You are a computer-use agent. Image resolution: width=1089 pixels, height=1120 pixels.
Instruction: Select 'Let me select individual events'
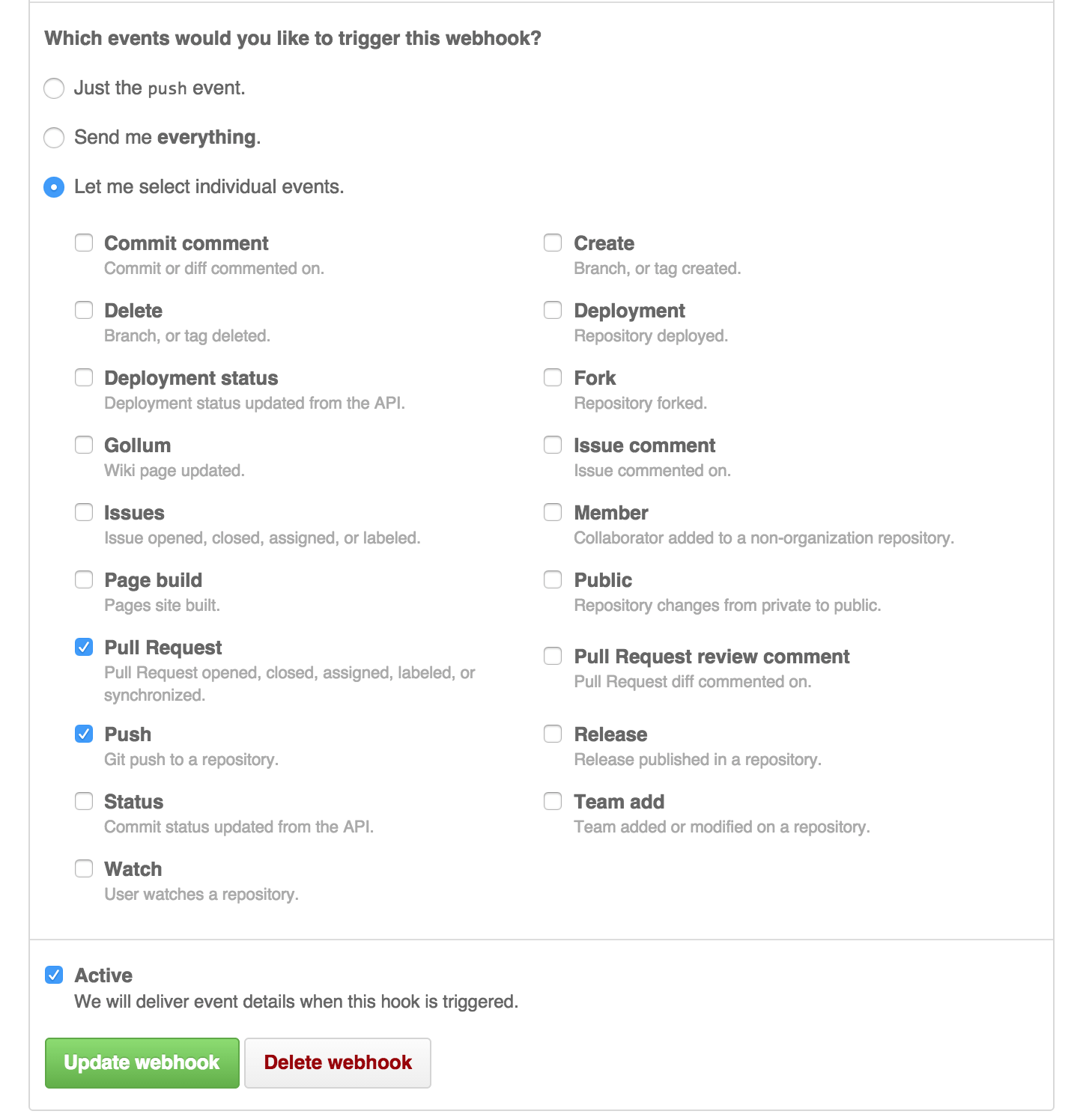point(53,187)
